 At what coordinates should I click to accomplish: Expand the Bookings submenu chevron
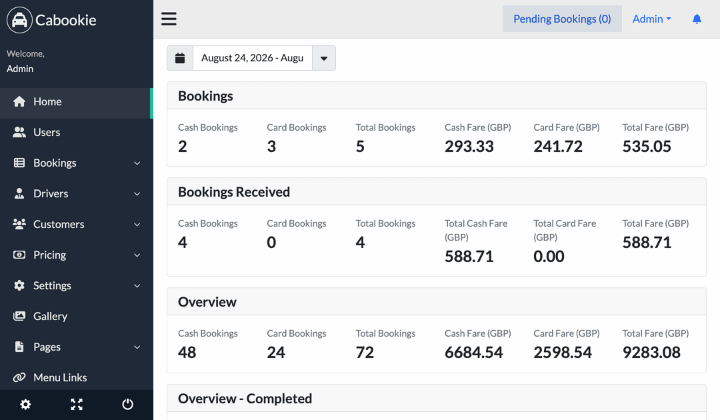click(137, 163)
